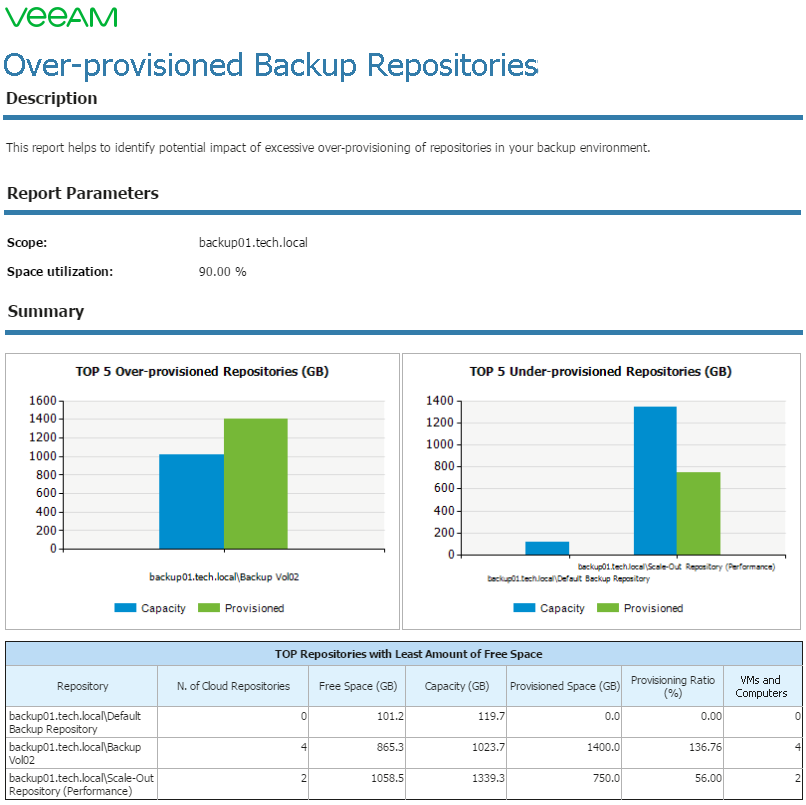Click the 1023.7 capacity cell

point(456,753)
